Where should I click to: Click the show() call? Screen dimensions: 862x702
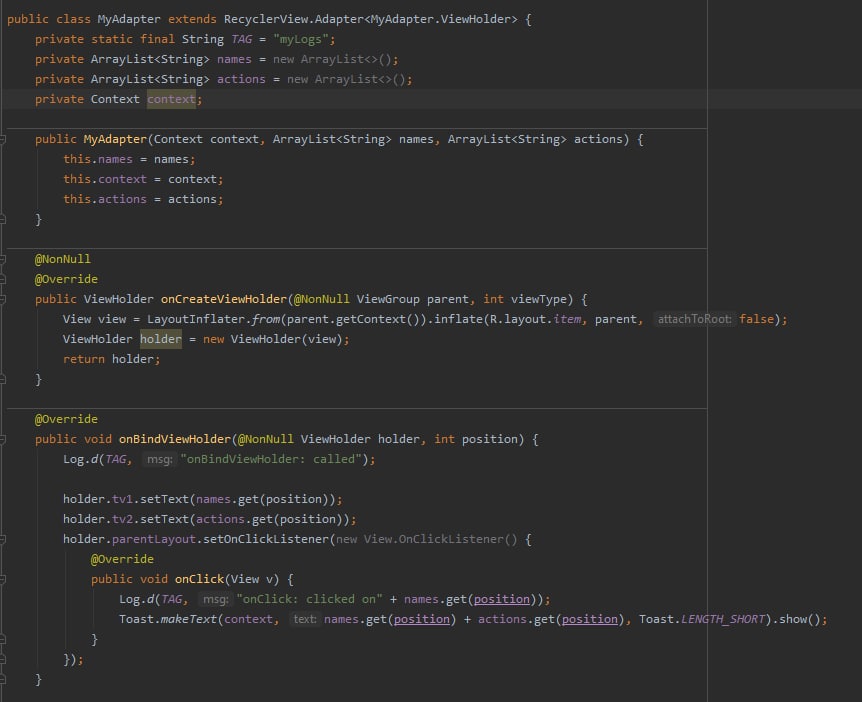tap(800, 619)
